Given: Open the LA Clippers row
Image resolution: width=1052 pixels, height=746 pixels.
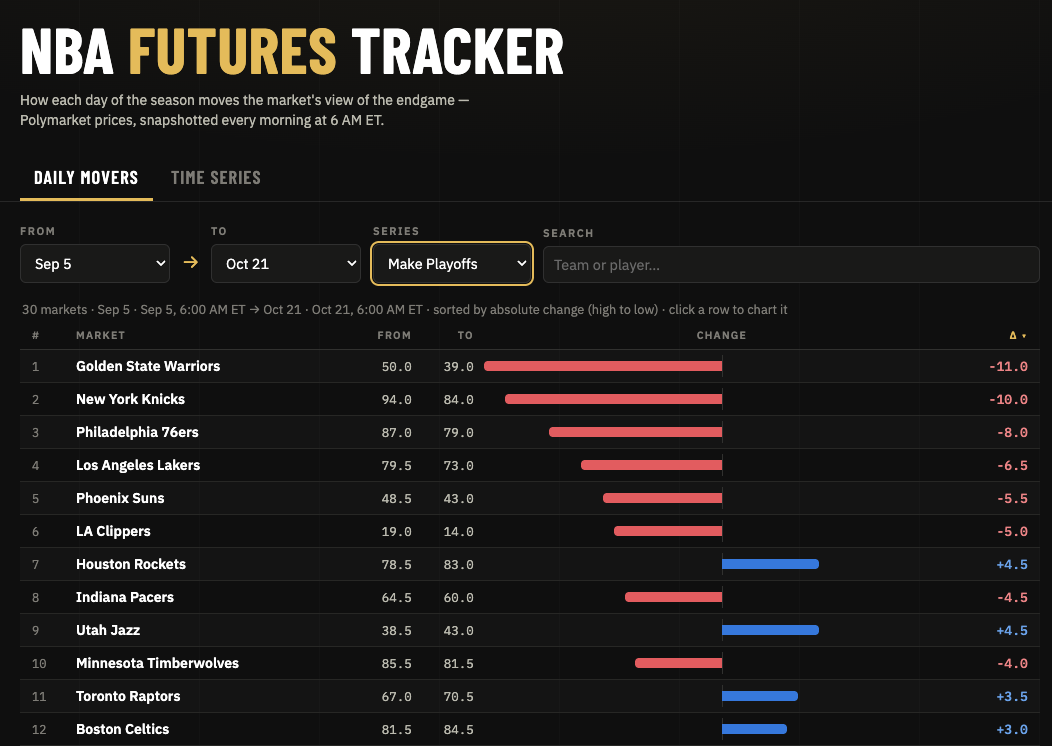Looking at the screenshot, I should pyautogui.click(x=530, y=531).
